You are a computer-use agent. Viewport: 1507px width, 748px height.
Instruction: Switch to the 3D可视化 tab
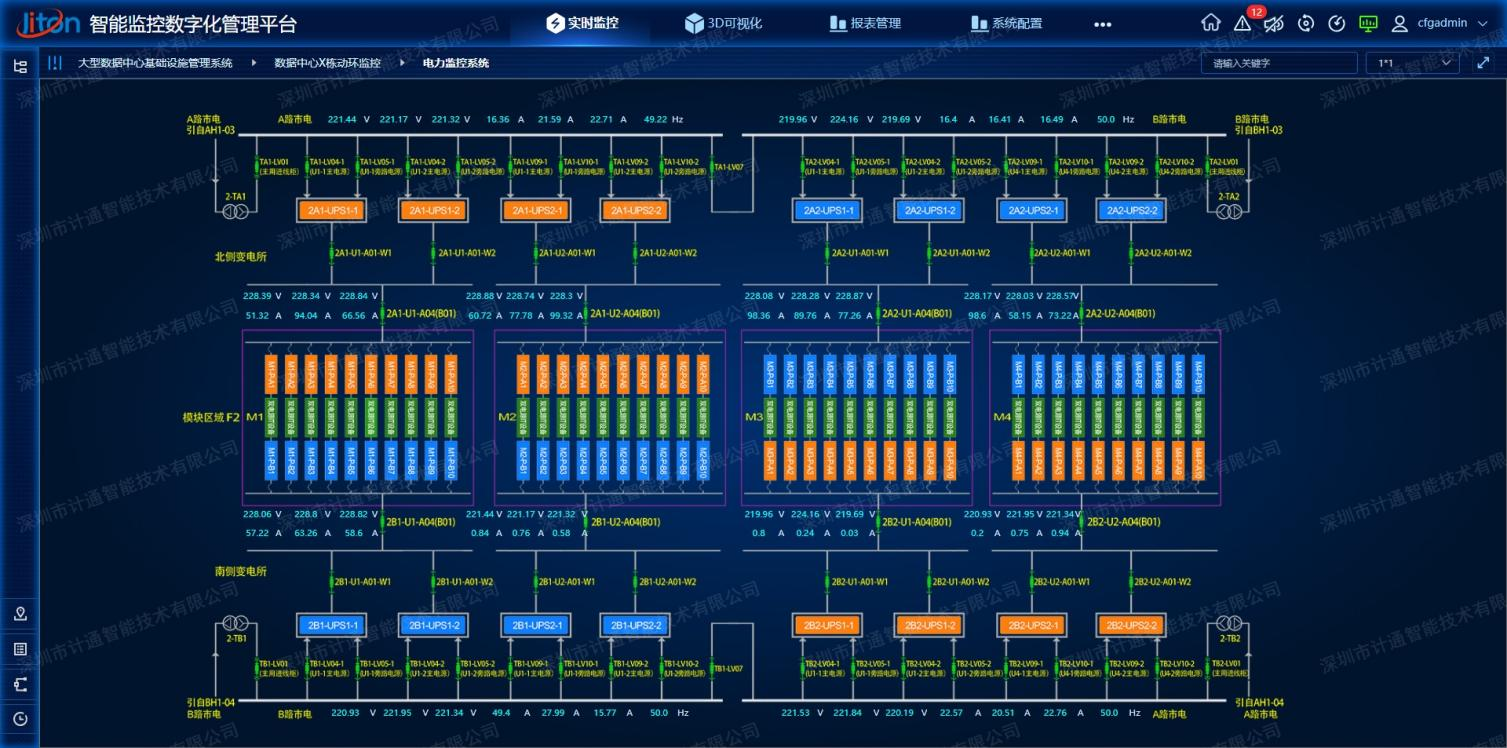click(x=723, y=23)
